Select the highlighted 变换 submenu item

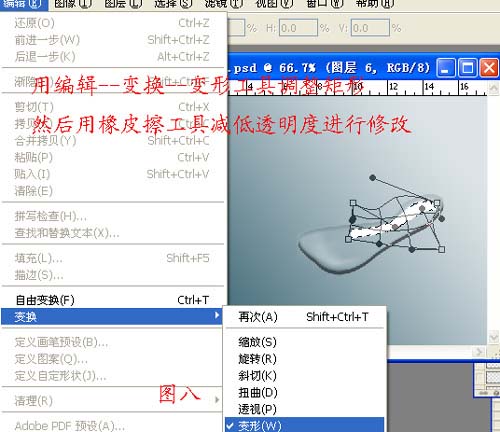[x=112, y=316]
